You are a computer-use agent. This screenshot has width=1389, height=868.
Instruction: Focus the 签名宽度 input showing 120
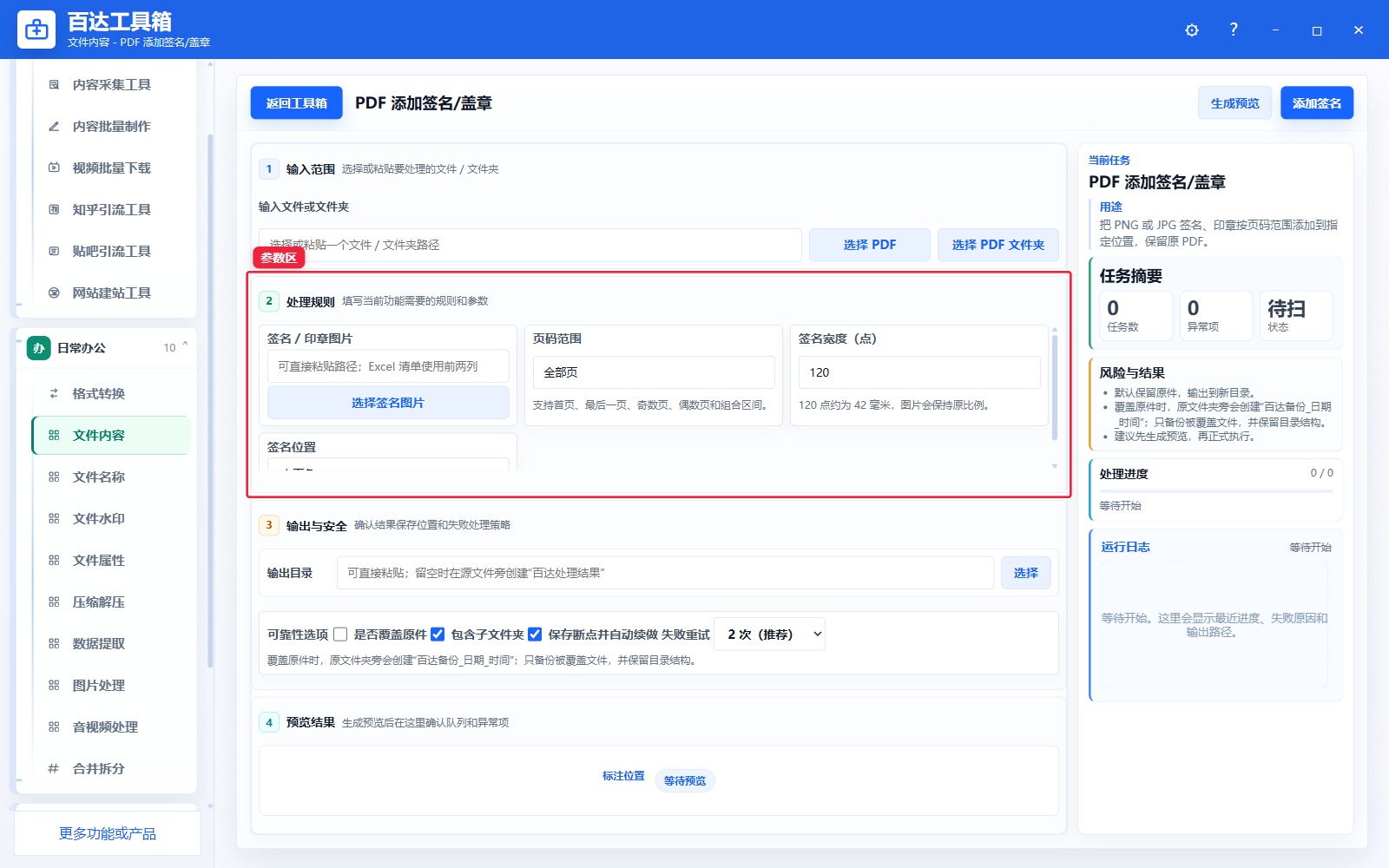tap(919, 372)
